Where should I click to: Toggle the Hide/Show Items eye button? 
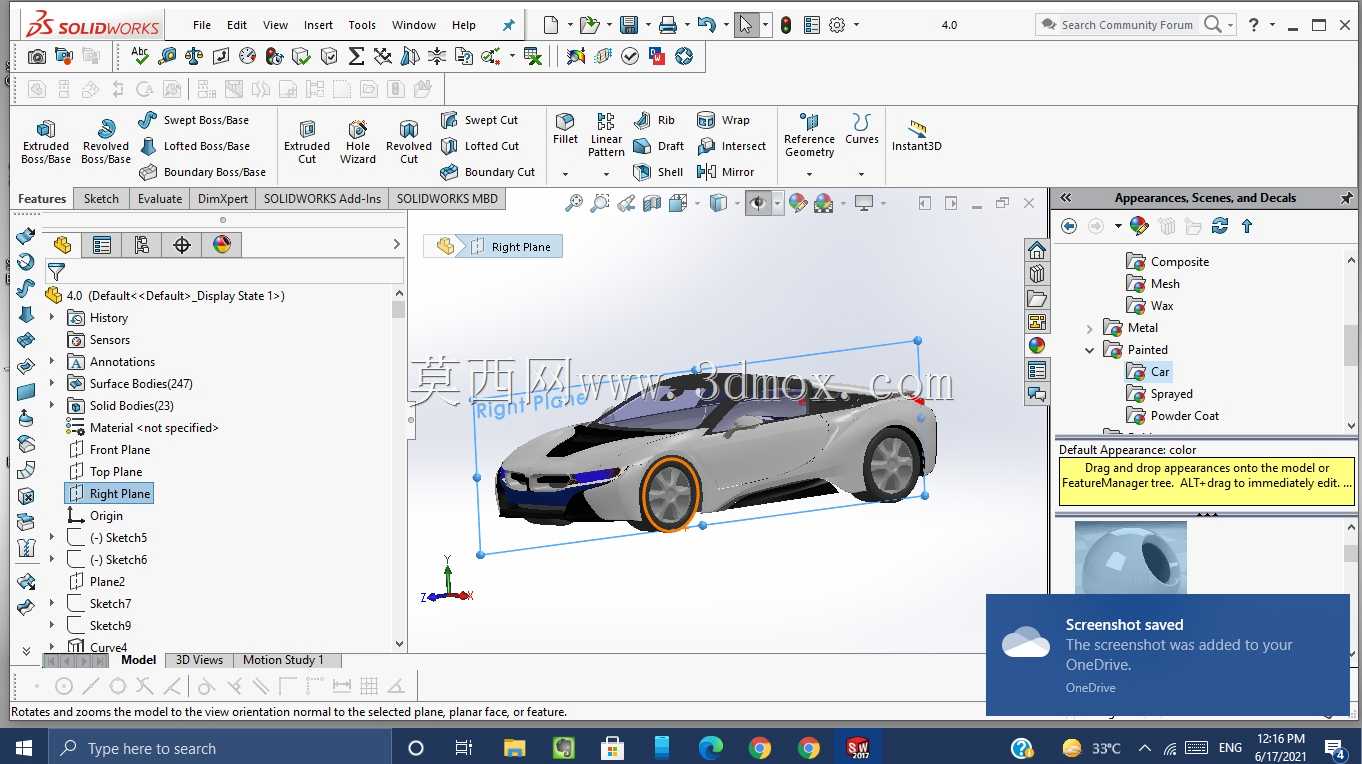point(759,203)
